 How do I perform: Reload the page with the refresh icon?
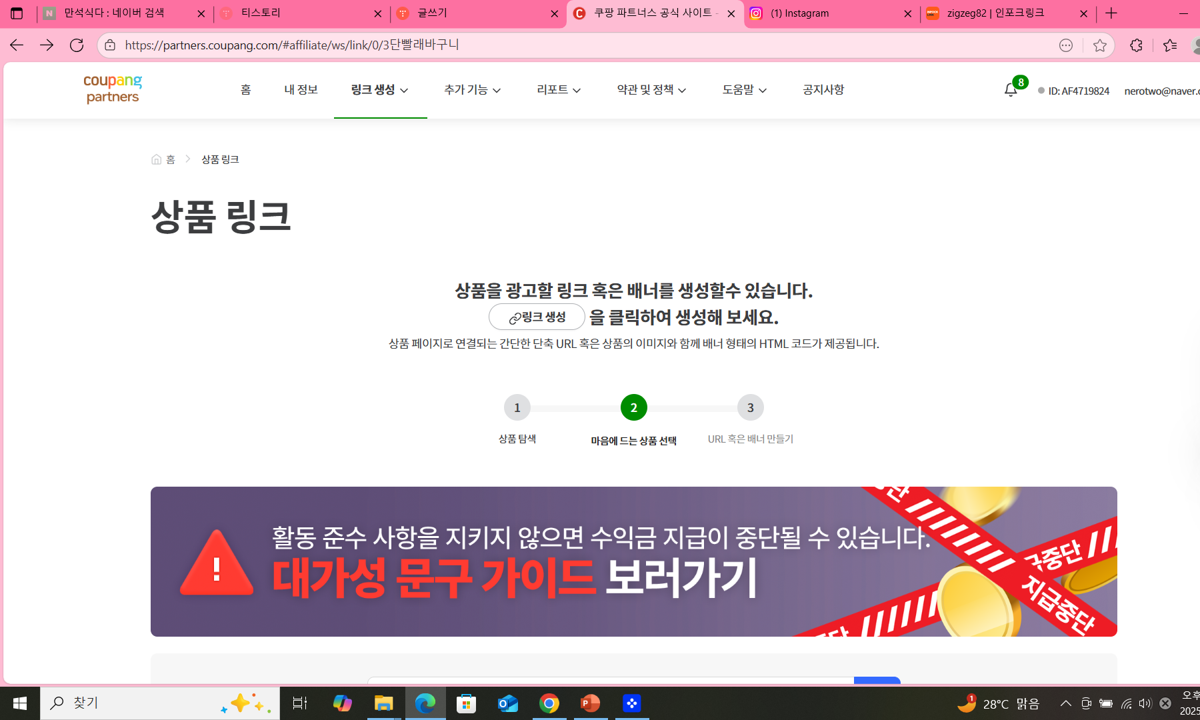(x=77, y=45)
